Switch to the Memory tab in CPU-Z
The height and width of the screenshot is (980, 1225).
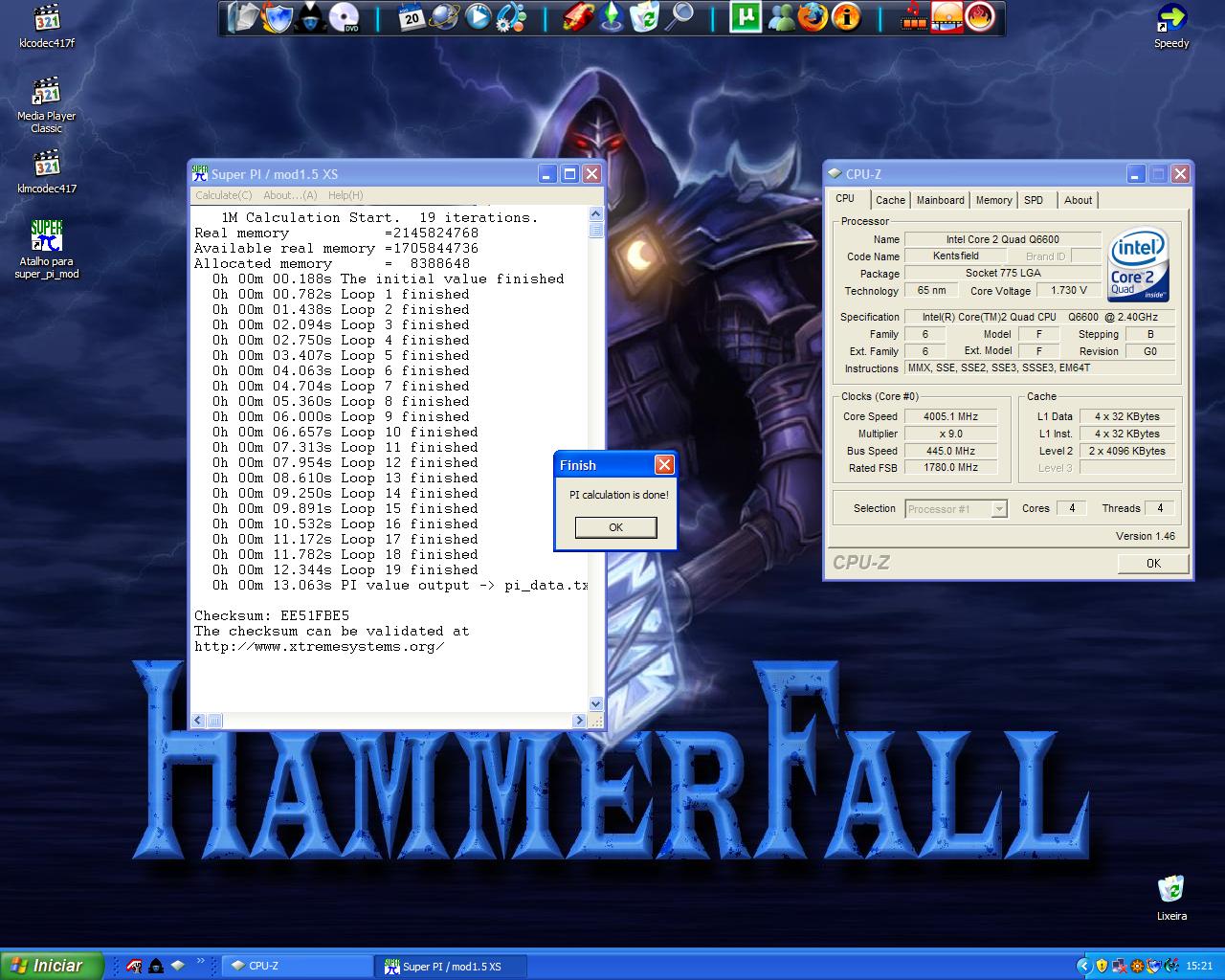(x=993, y=200)
